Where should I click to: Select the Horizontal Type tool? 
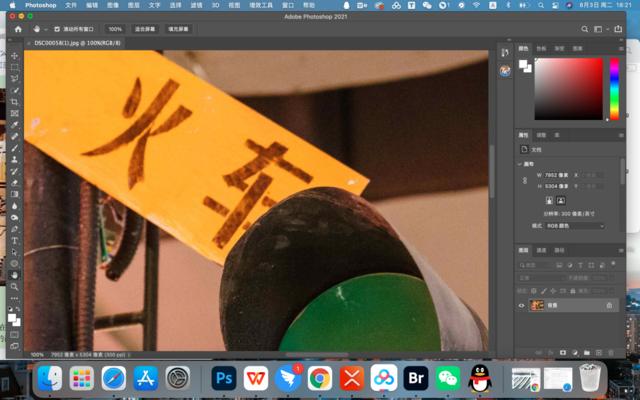coord(14,240)
